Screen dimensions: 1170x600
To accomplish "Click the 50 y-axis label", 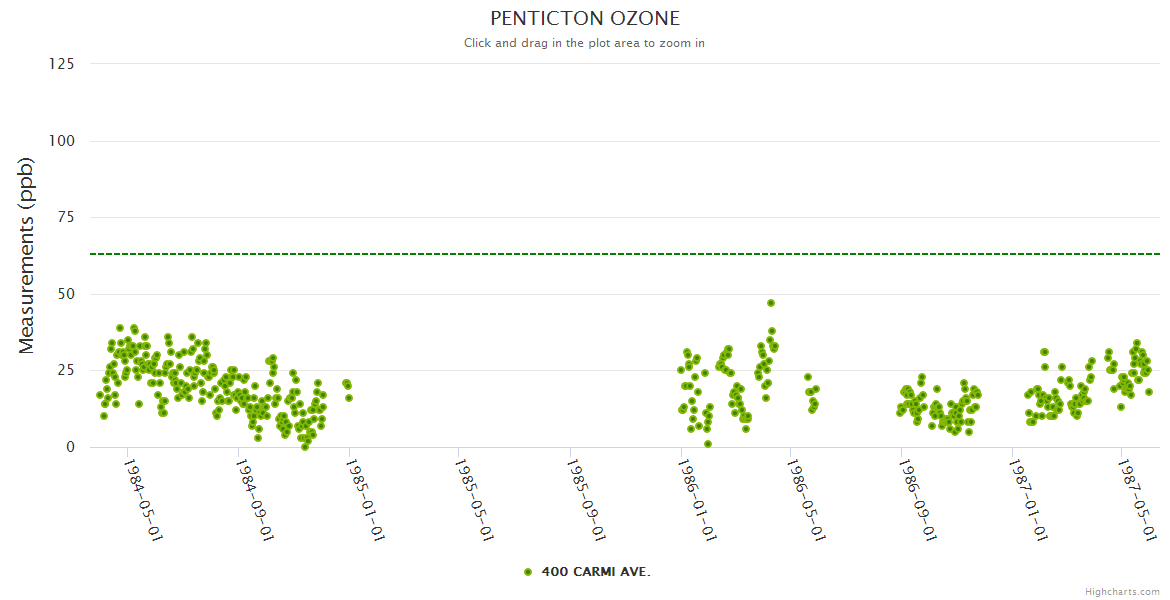I will (66, 294).
